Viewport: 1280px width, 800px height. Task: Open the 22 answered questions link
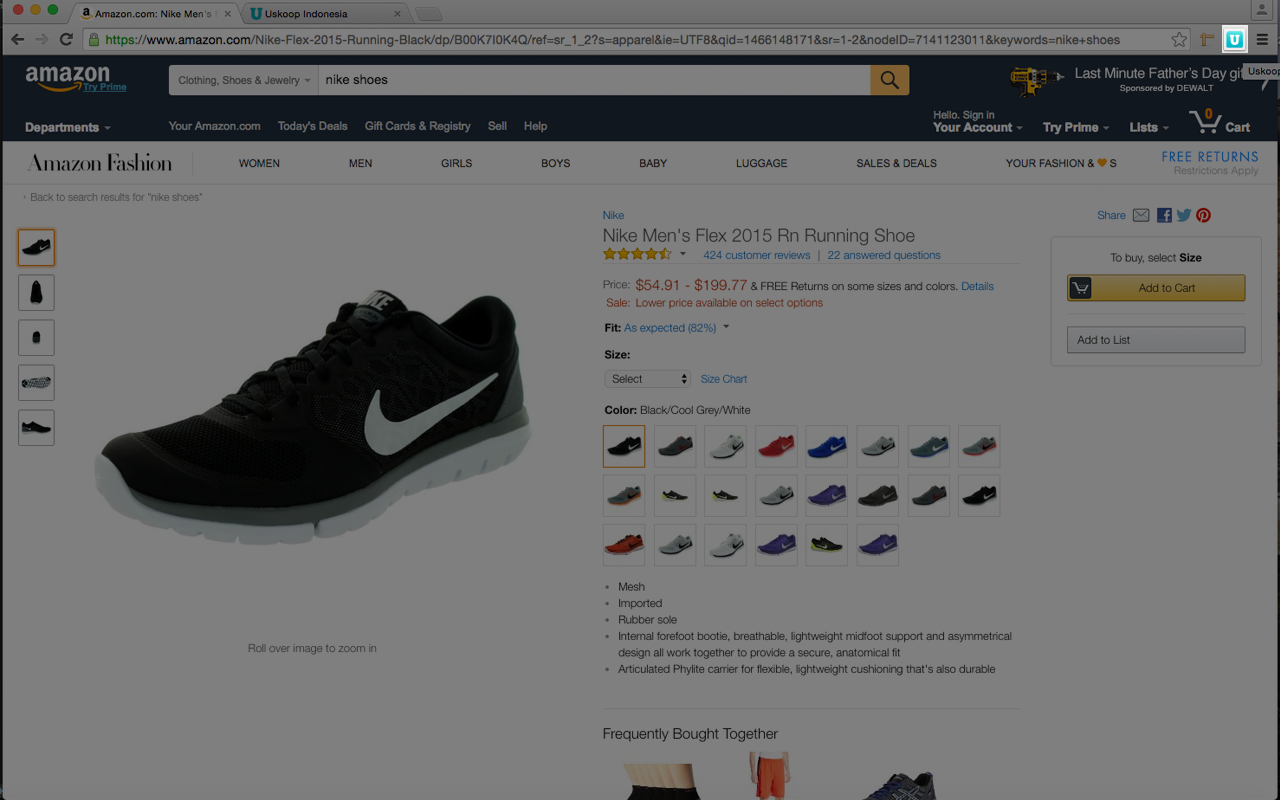point(884,255)
